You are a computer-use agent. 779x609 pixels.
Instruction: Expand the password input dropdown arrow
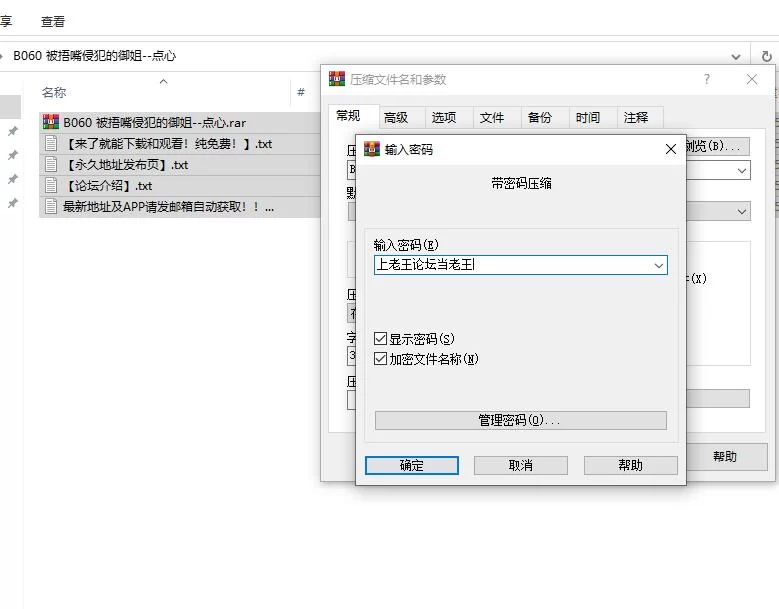pos(658,265)
